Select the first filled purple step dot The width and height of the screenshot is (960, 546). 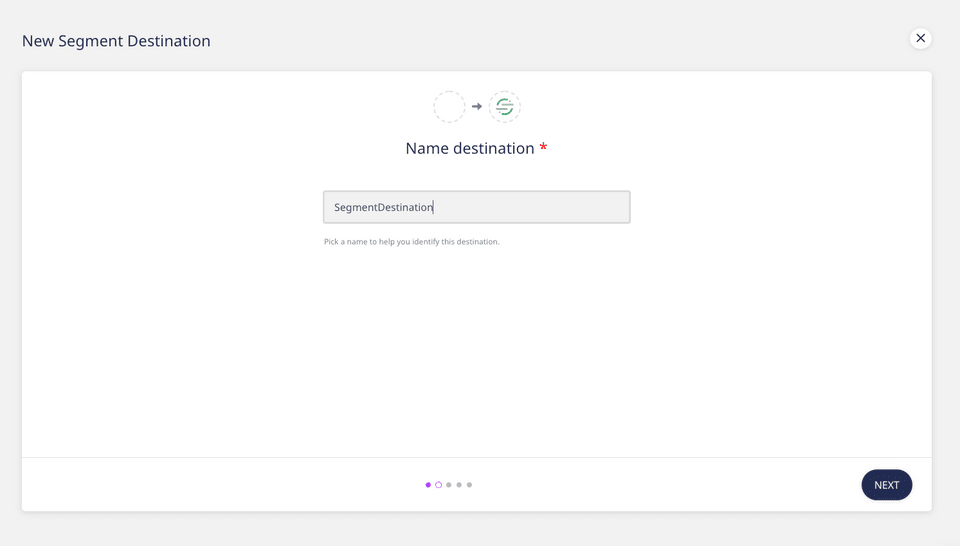tap(428, 485)
